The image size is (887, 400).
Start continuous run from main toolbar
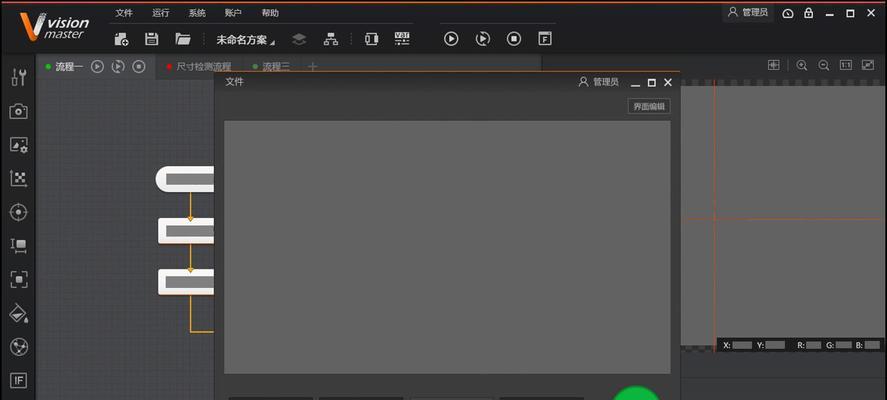(x=483, y=38)
